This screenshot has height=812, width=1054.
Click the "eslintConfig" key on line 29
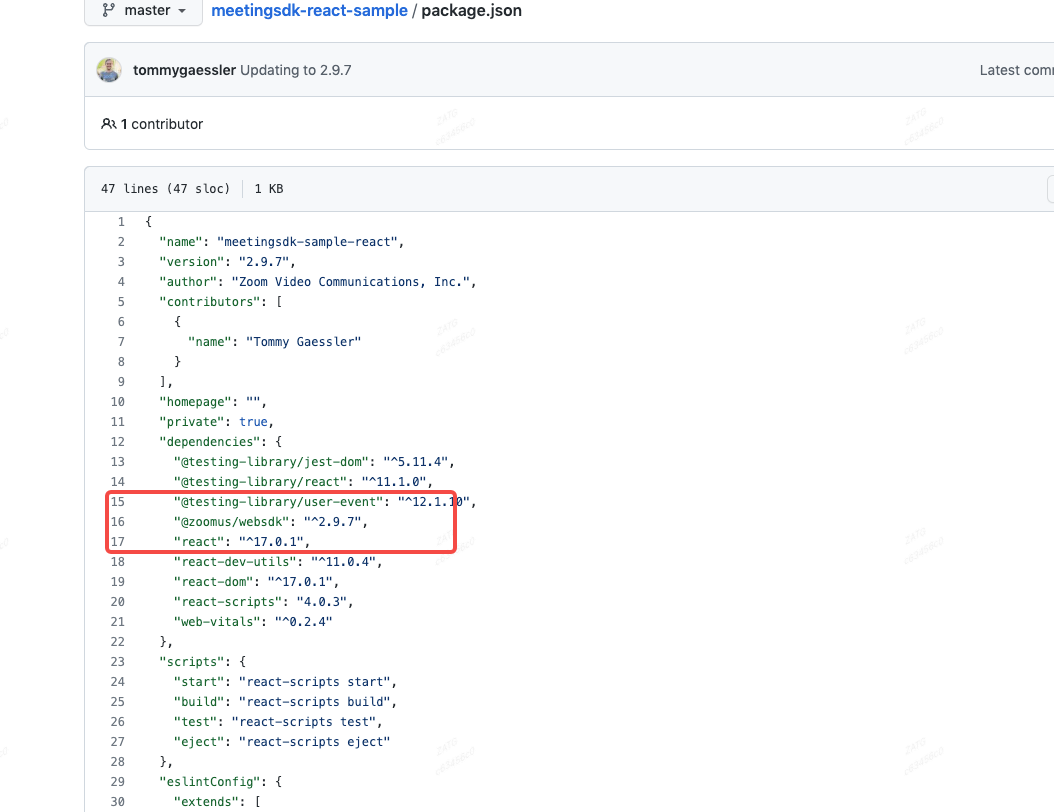(x=209, y=782)
